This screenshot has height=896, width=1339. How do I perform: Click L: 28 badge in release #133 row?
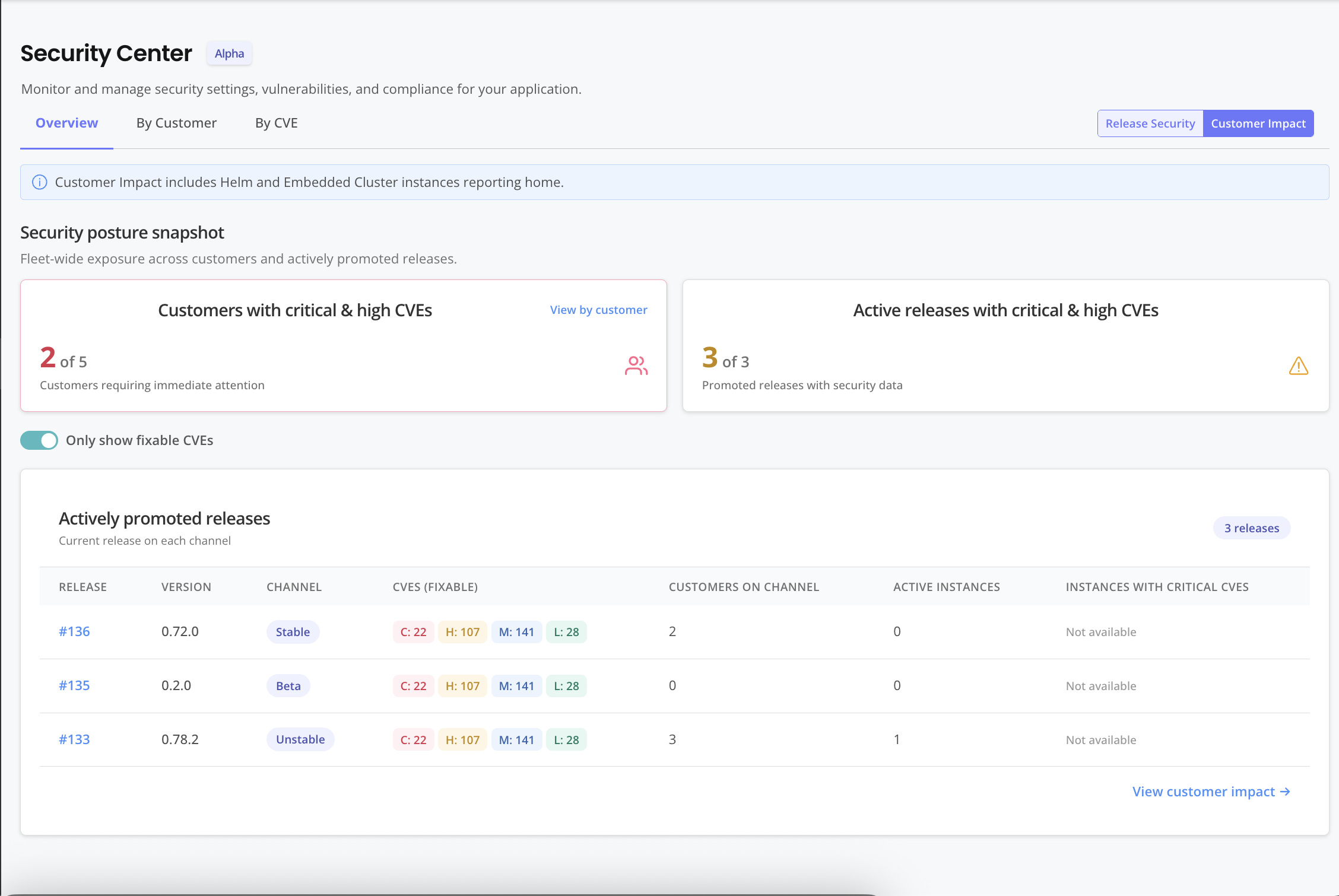(566, 740)
